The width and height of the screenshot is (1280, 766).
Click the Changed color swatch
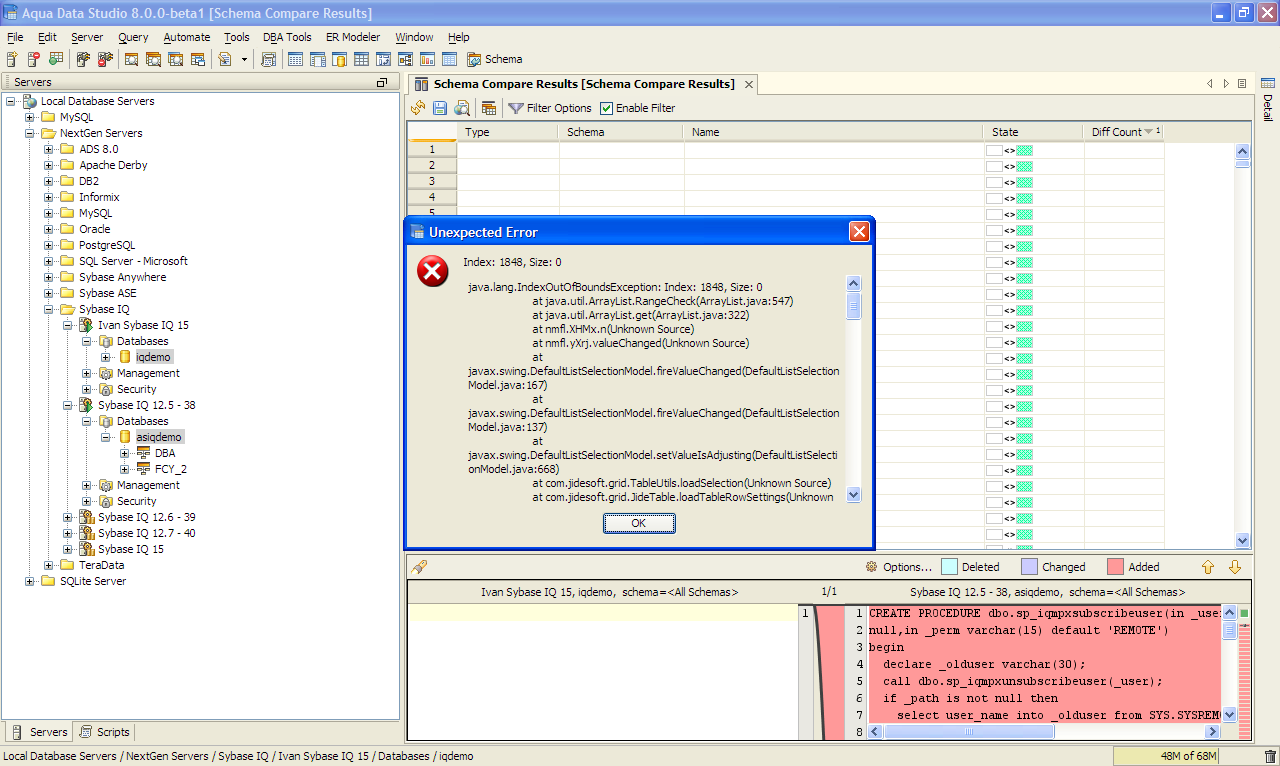click(x=1030, y=567)
